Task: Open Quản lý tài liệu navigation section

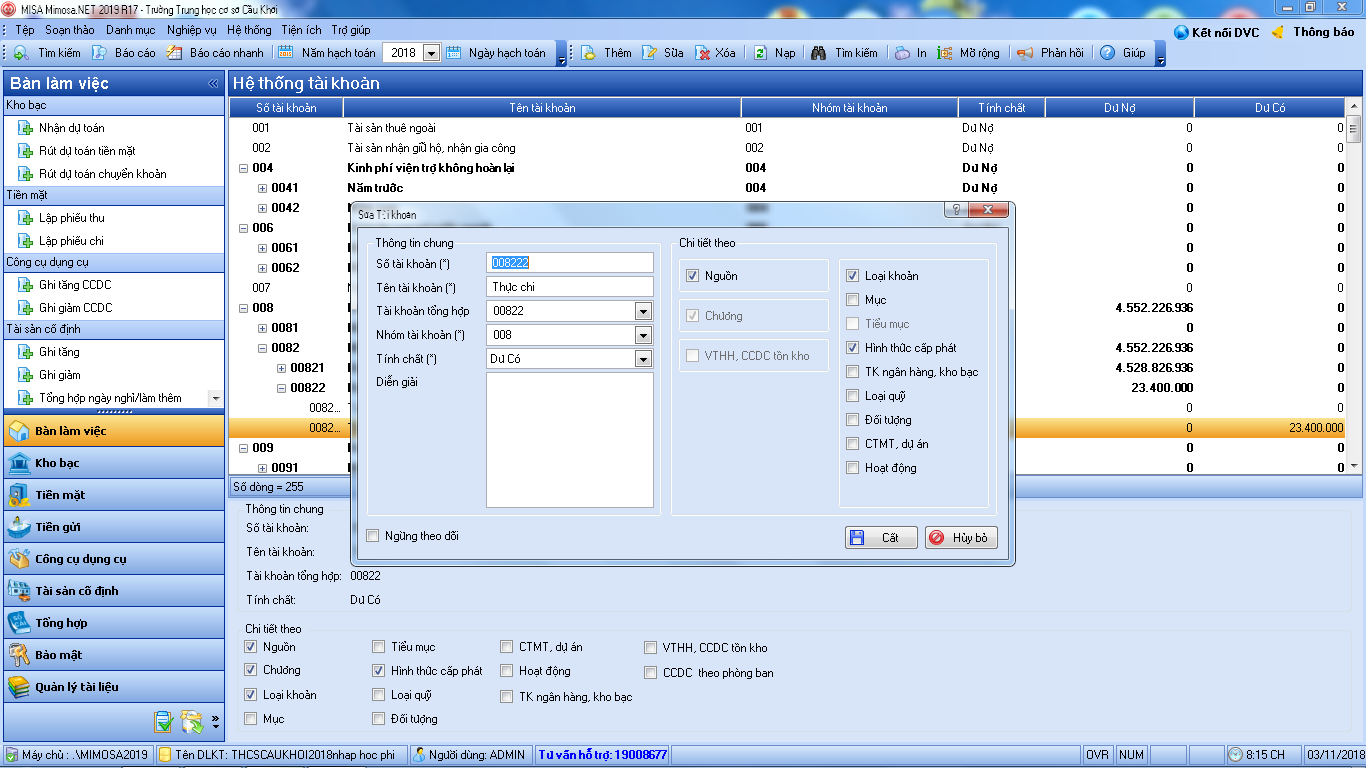Action: [113, 687]
